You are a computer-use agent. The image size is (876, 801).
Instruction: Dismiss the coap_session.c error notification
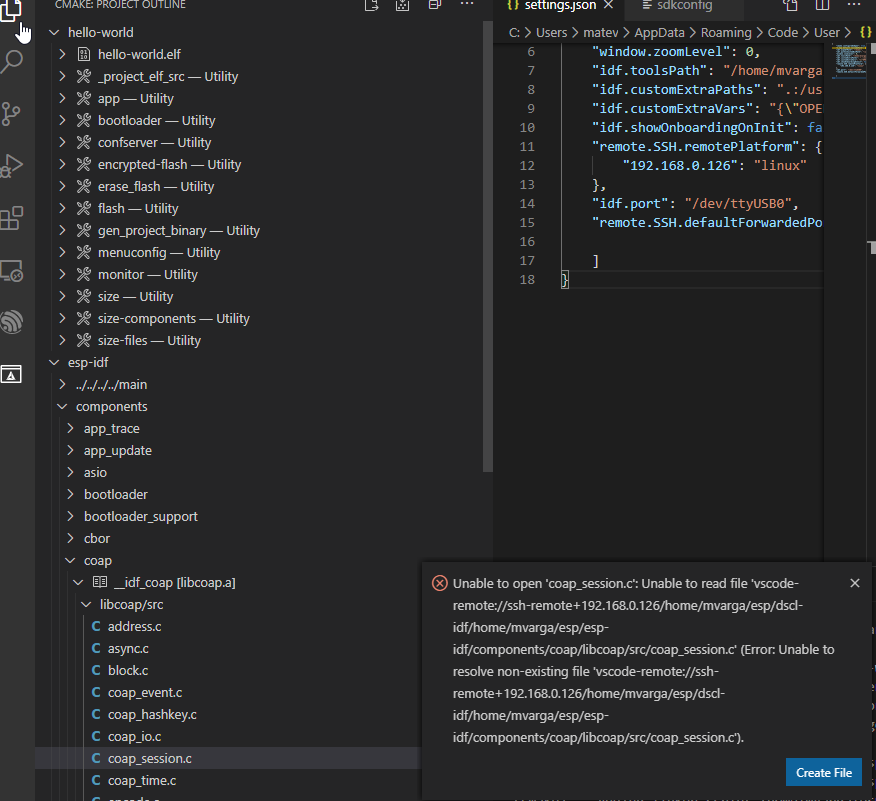tap(855, 582)
